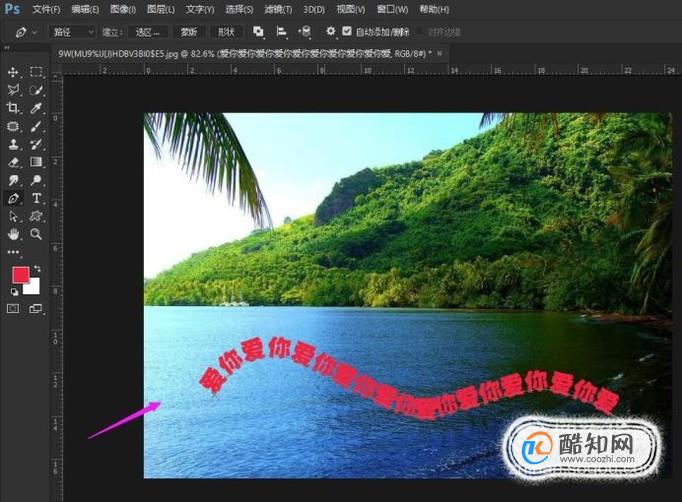Open the 图像(I) menu
Screen dimensions: 682x502
pyautogui.click(x=123, y=9)
